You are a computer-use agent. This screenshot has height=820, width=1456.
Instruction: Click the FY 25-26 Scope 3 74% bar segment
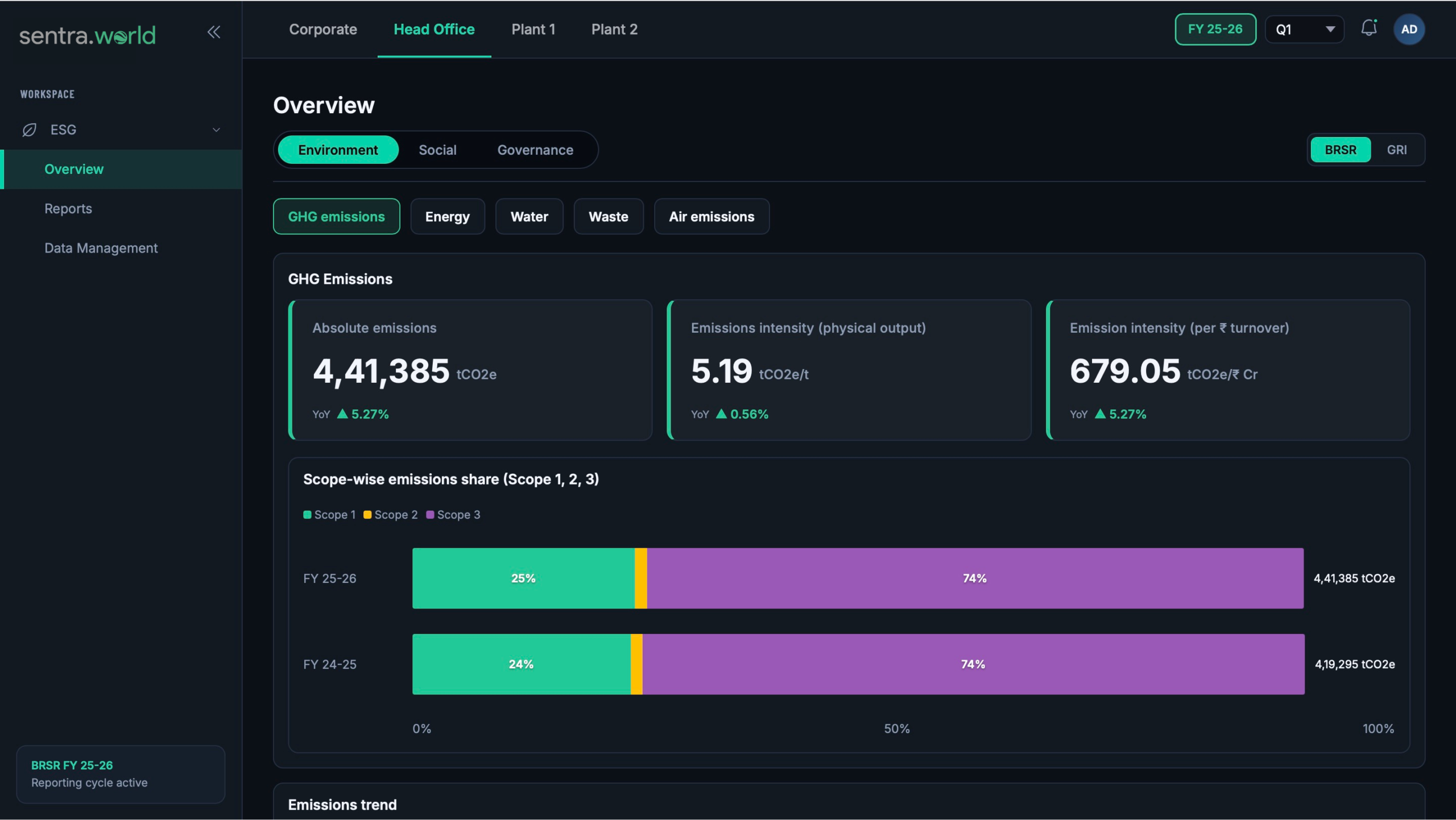point(975,578)
